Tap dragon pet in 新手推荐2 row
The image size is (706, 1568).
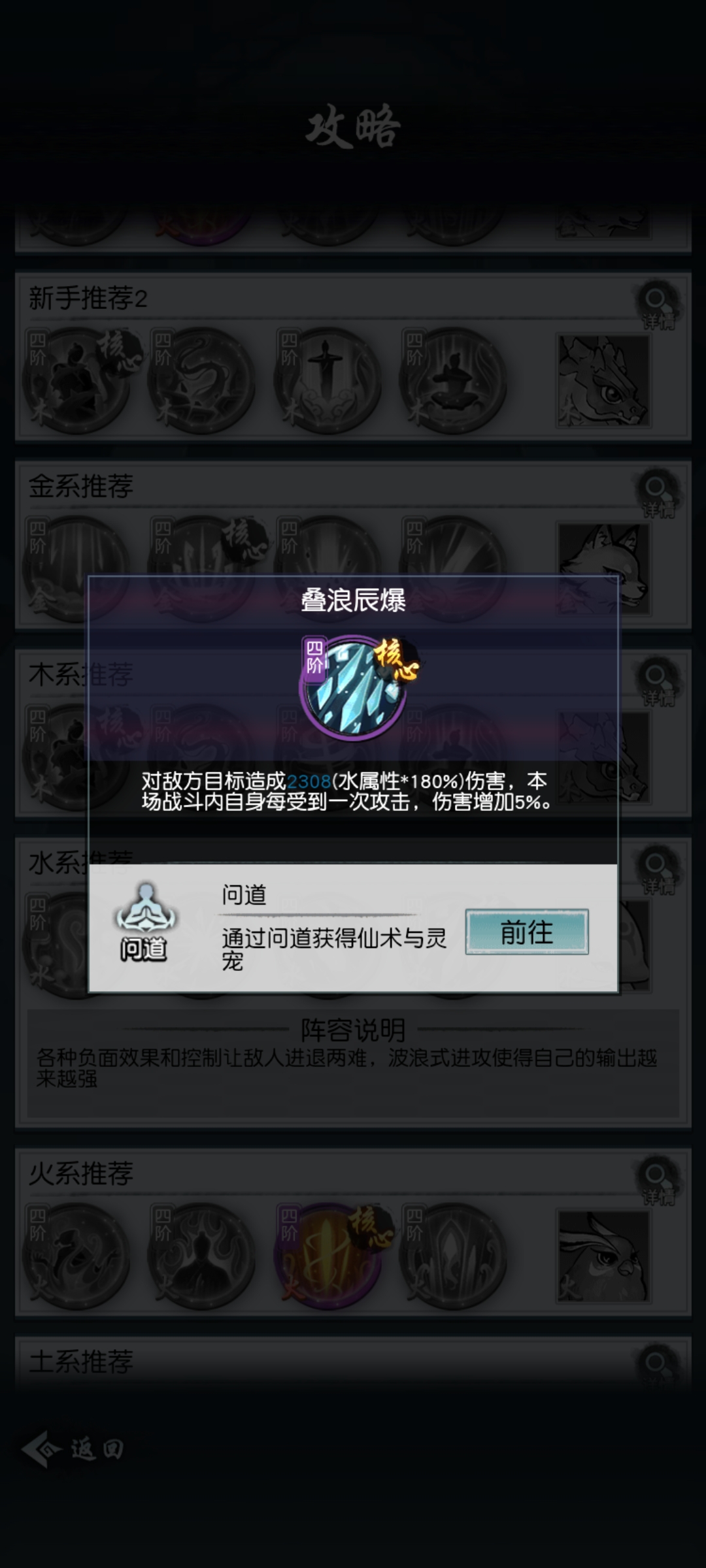603,381
